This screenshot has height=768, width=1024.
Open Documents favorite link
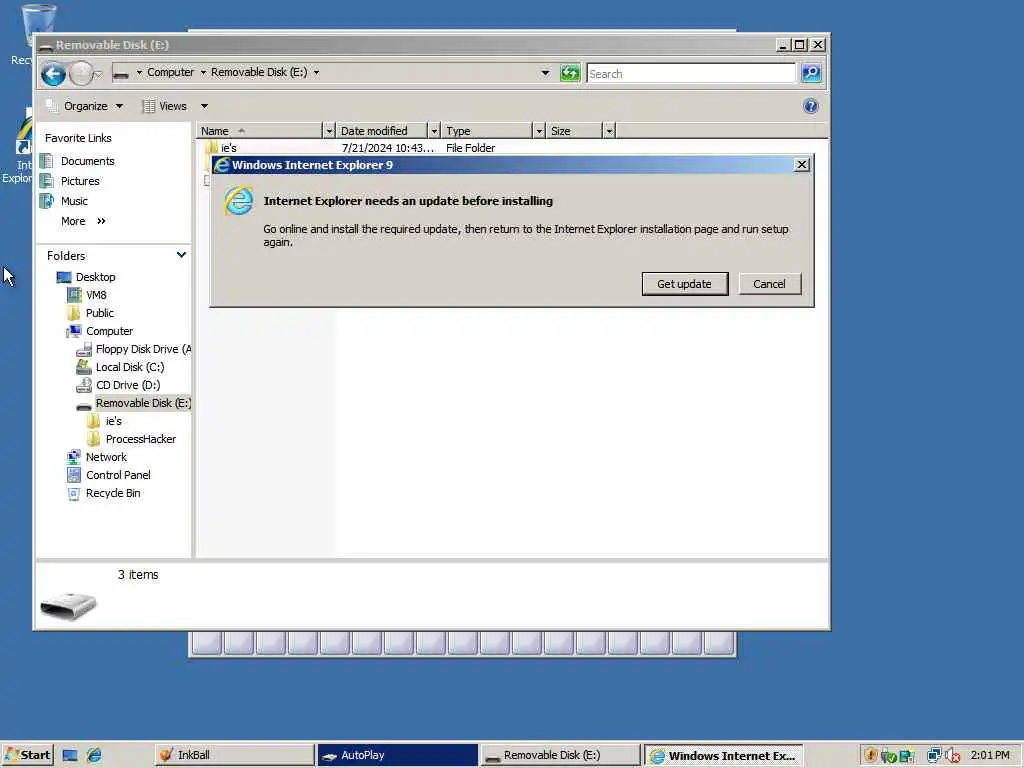[88, 161]
